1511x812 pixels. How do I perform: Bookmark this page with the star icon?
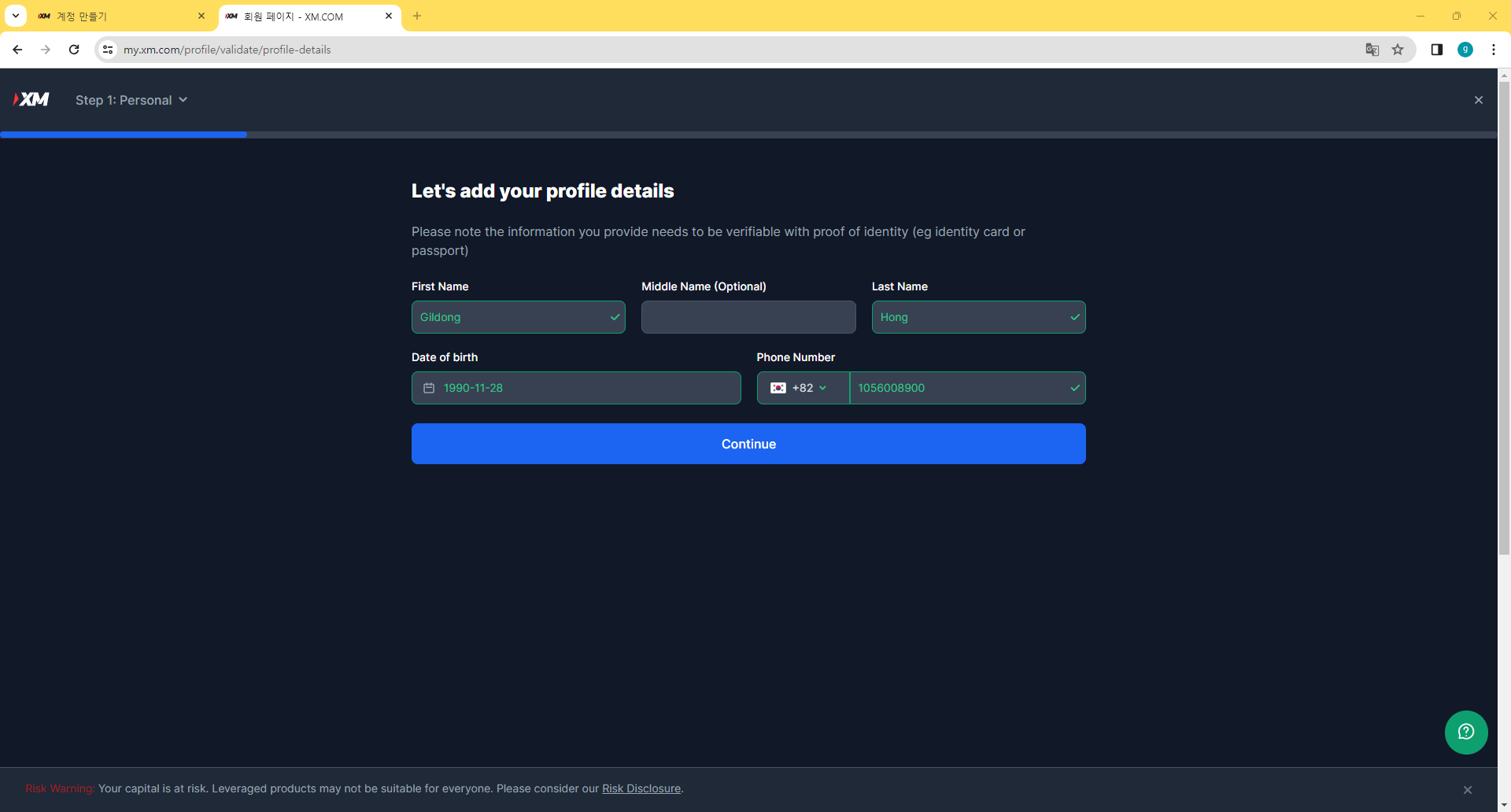coord(1398,50)
